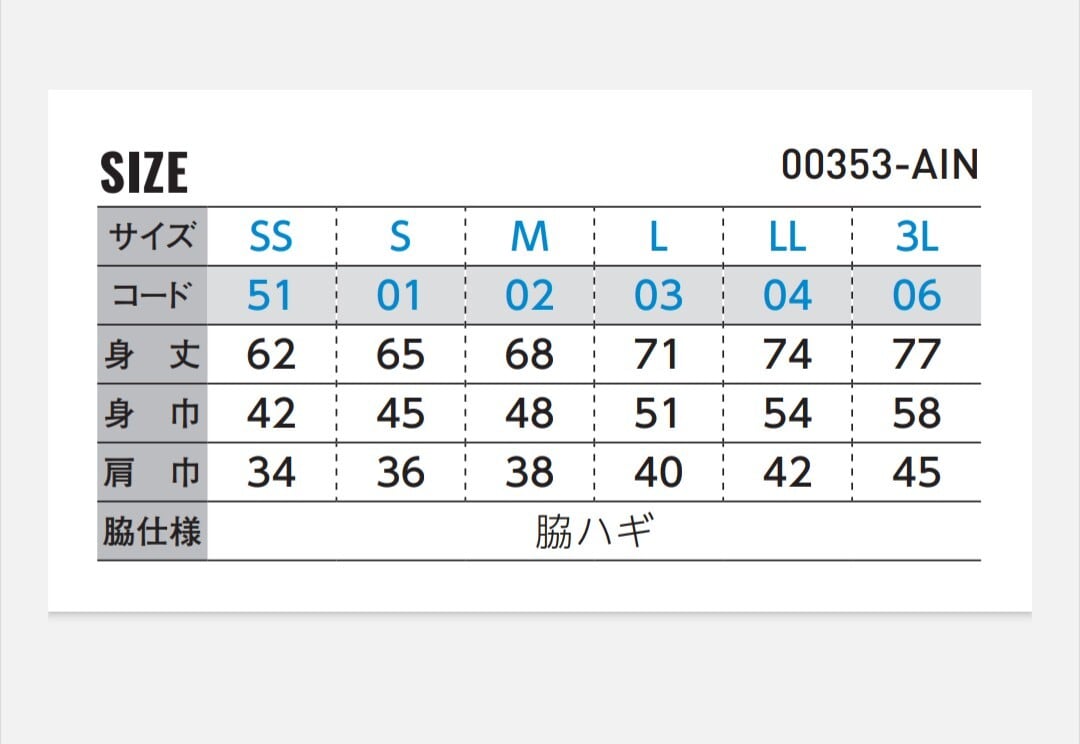Image resolution: width=1080 pixels, height=744 pixels.
Task: Click the 3L size column header
Action: (916, 237)
